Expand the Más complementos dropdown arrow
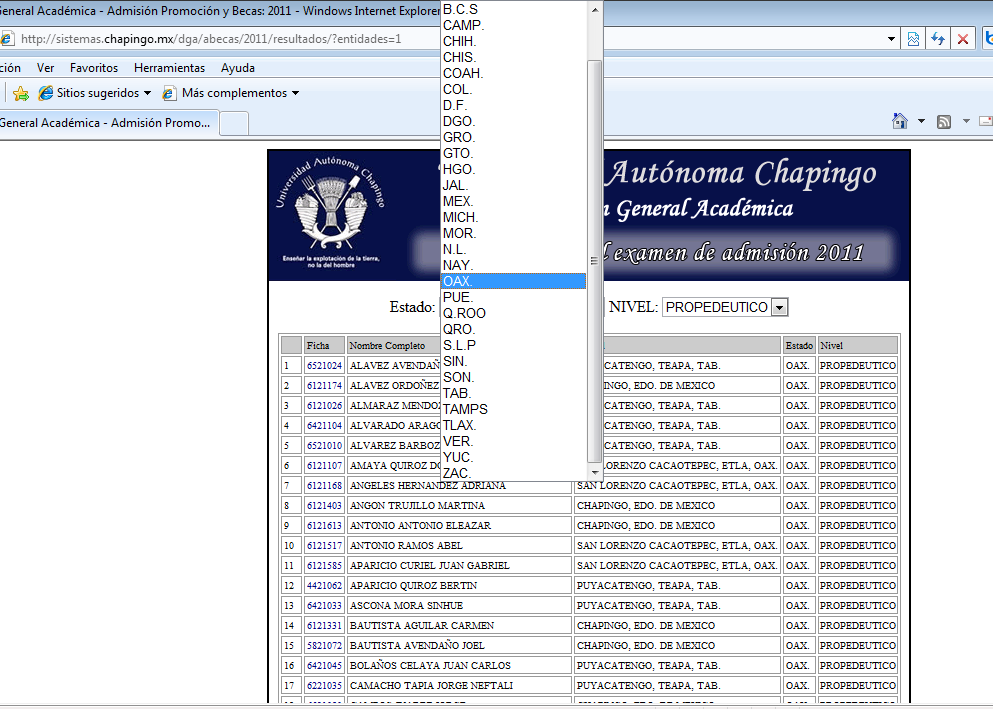 pyautogui.click(x=295, y=93)
